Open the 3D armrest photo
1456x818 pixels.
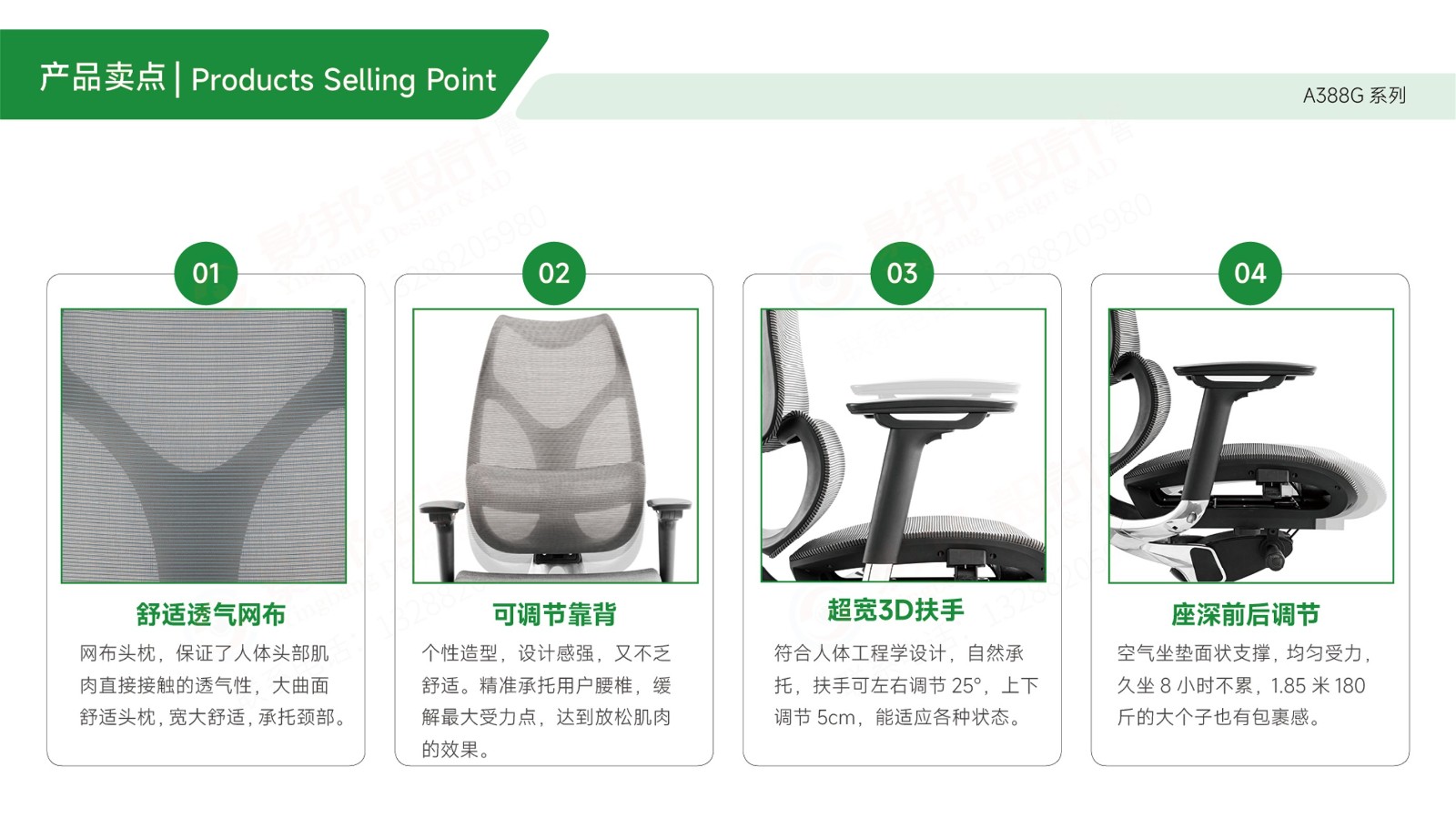tap(904, 445)
